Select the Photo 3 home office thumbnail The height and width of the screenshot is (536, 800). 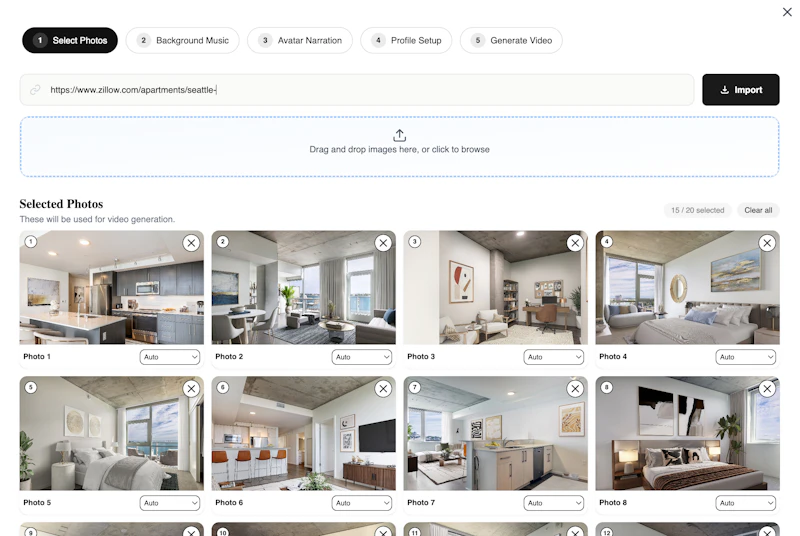tap(495, 288)
